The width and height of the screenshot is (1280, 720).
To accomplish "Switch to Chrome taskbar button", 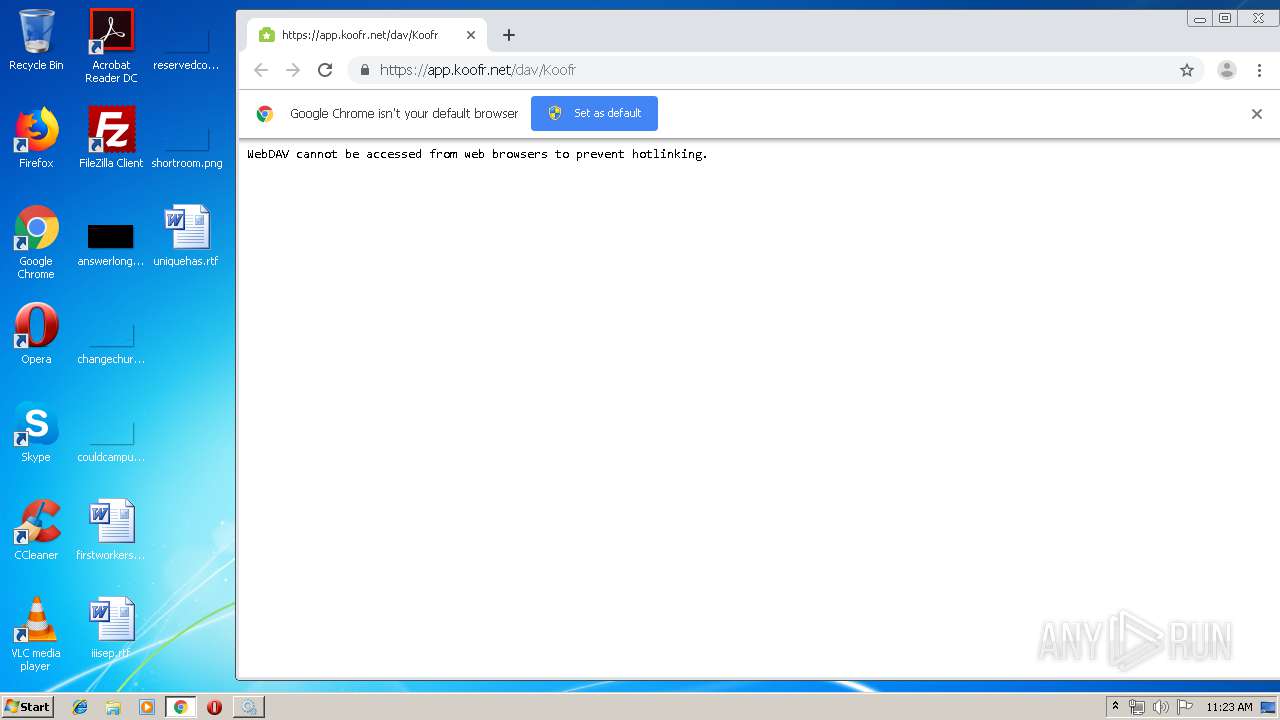I will (180, 707).
